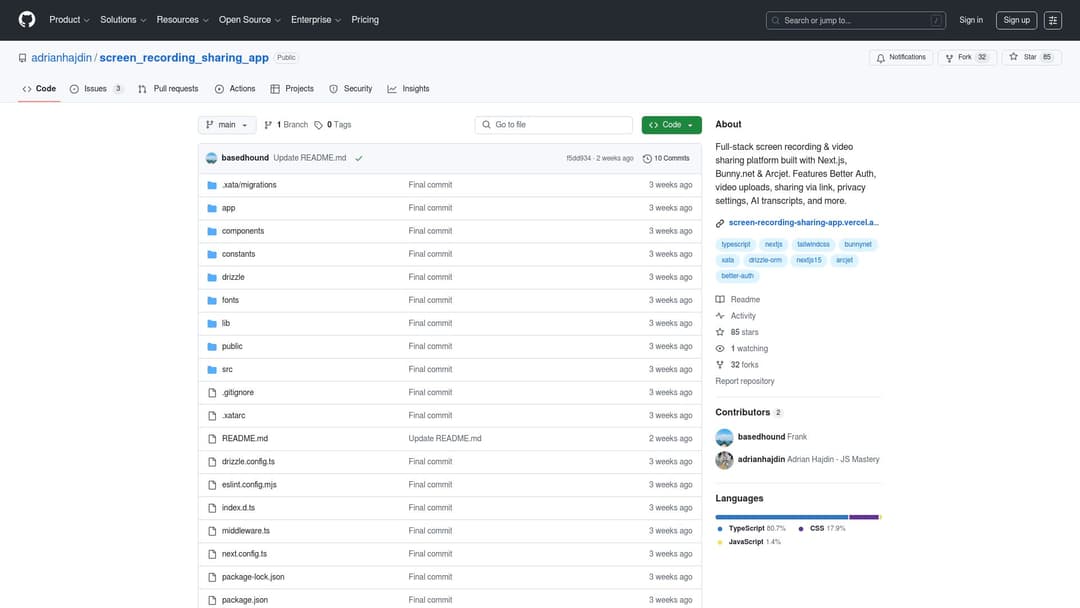
Task: Open the screen-recording-sharing-app.vercel.app website link
Action: point(803,222)
